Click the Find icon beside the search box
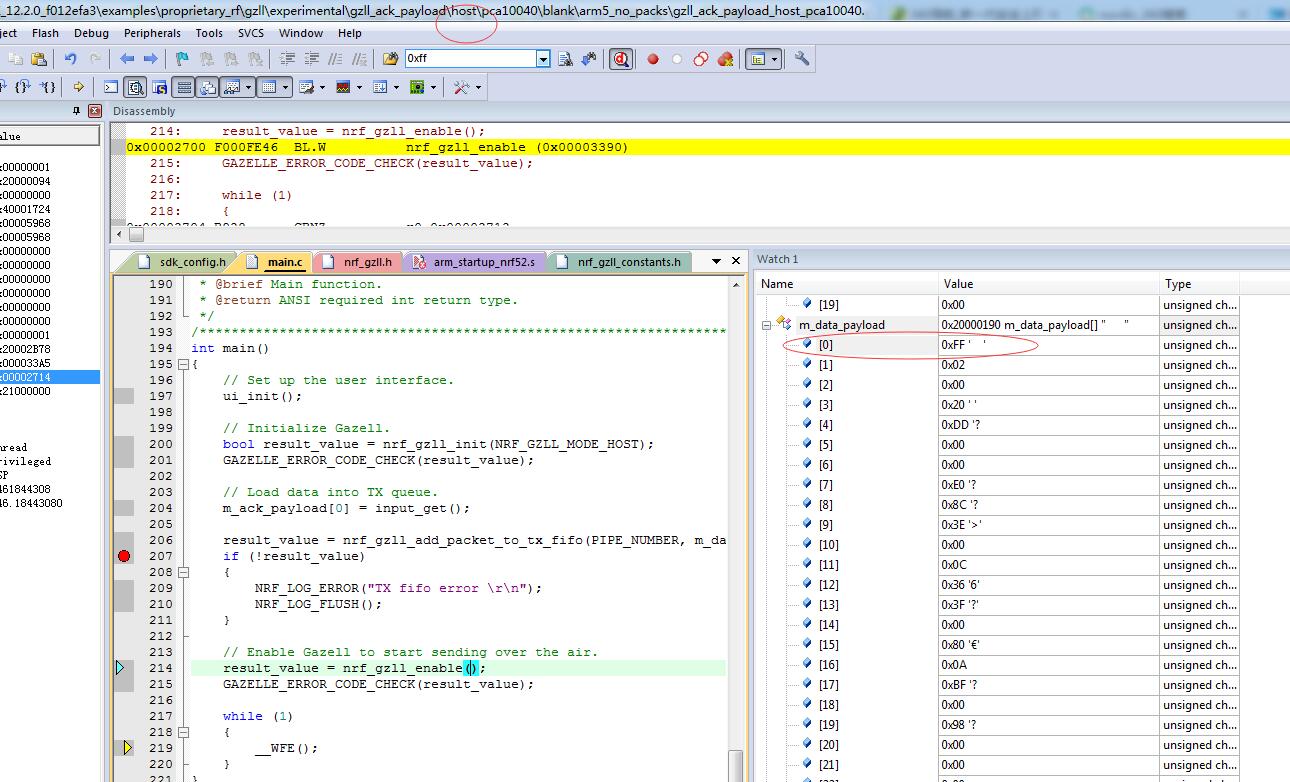The image size is (1290, 782). point(566,59)
